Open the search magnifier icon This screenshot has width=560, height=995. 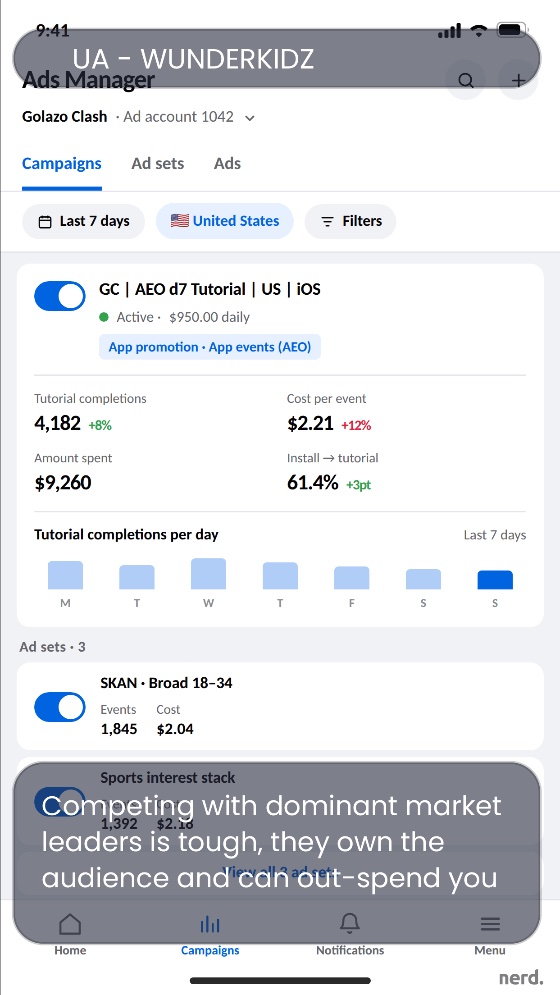tap(466, 81)
